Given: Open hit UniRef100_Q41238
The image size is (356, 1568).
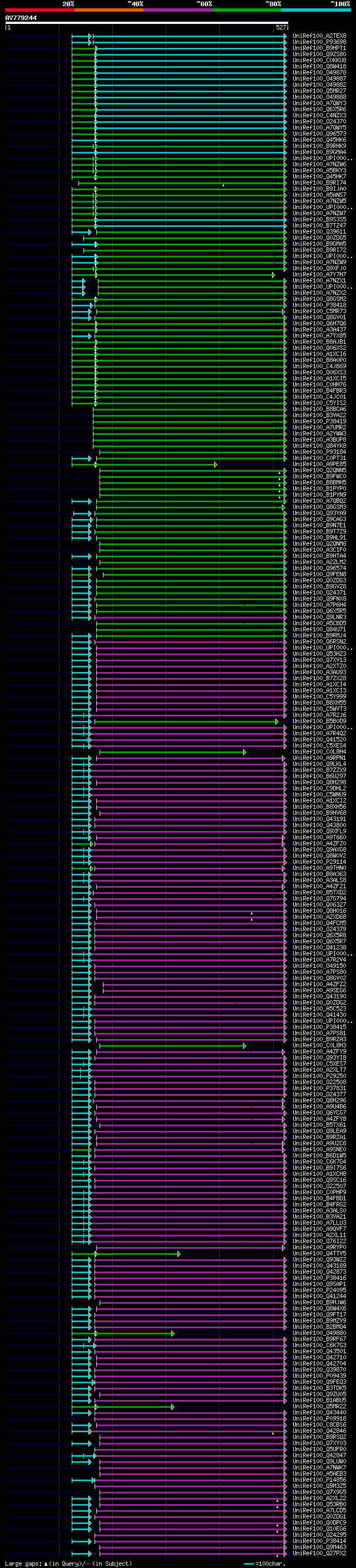Looking at the screenshot, I should pos(319,948).
